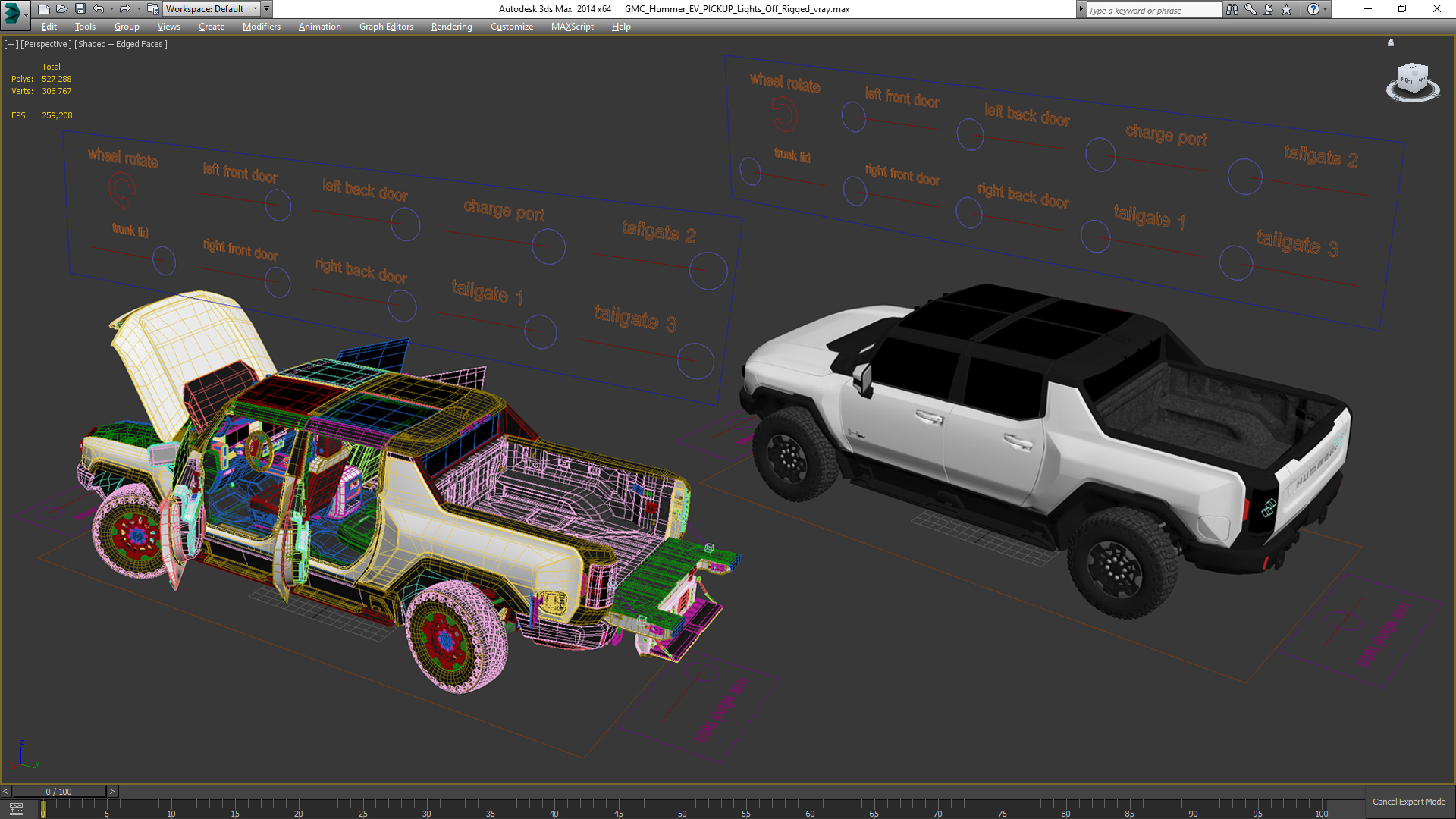Open Subscription Center key icon
Viewport: 1456px width, 819px height.
click(x=1250, y=9)
